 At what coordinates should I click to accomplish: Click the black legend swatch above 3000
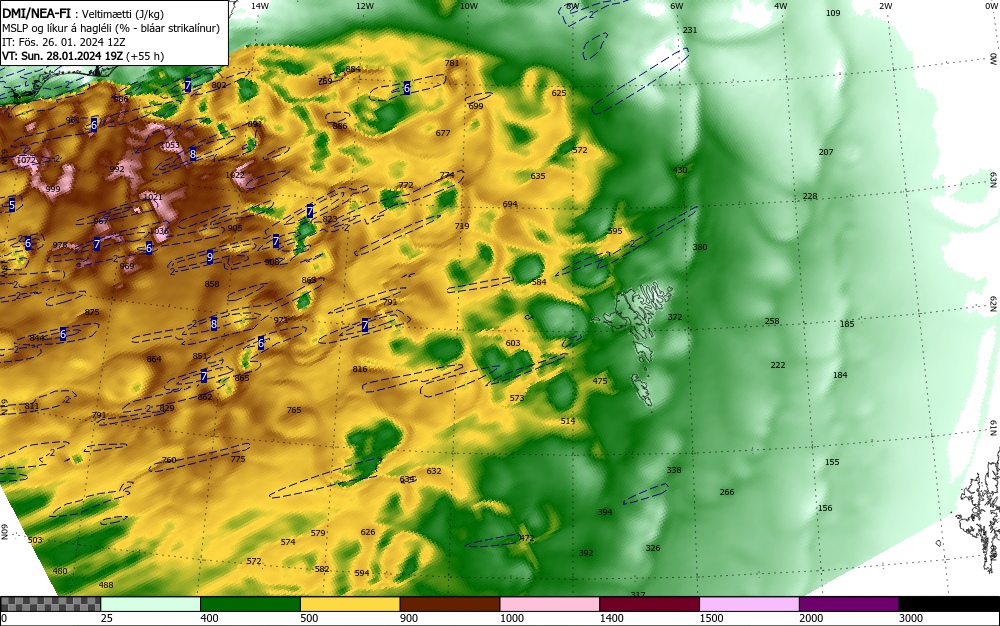pos(949,604)
